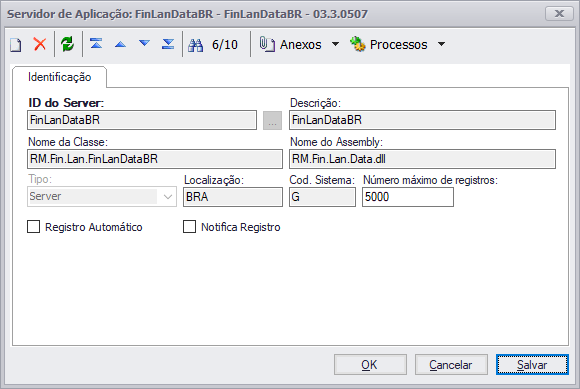
Task: Open search with the binoculars icon
Action: coord(195,45)
